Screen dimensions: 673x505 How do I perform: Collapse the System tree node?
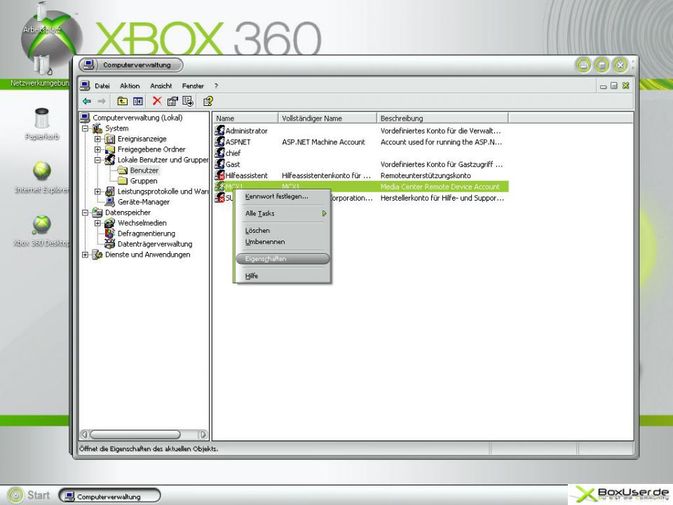tap(85, 128)
